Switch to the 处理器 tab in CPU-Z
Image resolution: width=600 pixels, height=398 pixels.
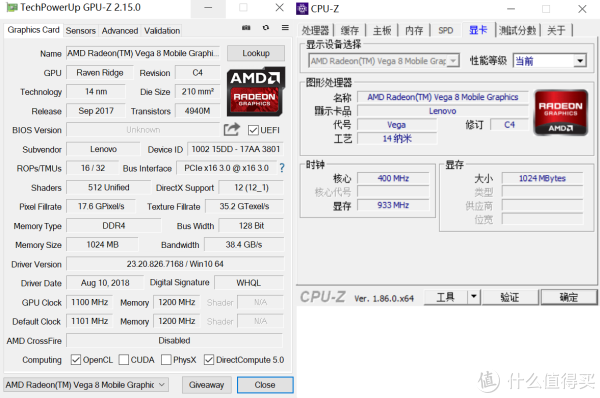[x=315, y=30]
